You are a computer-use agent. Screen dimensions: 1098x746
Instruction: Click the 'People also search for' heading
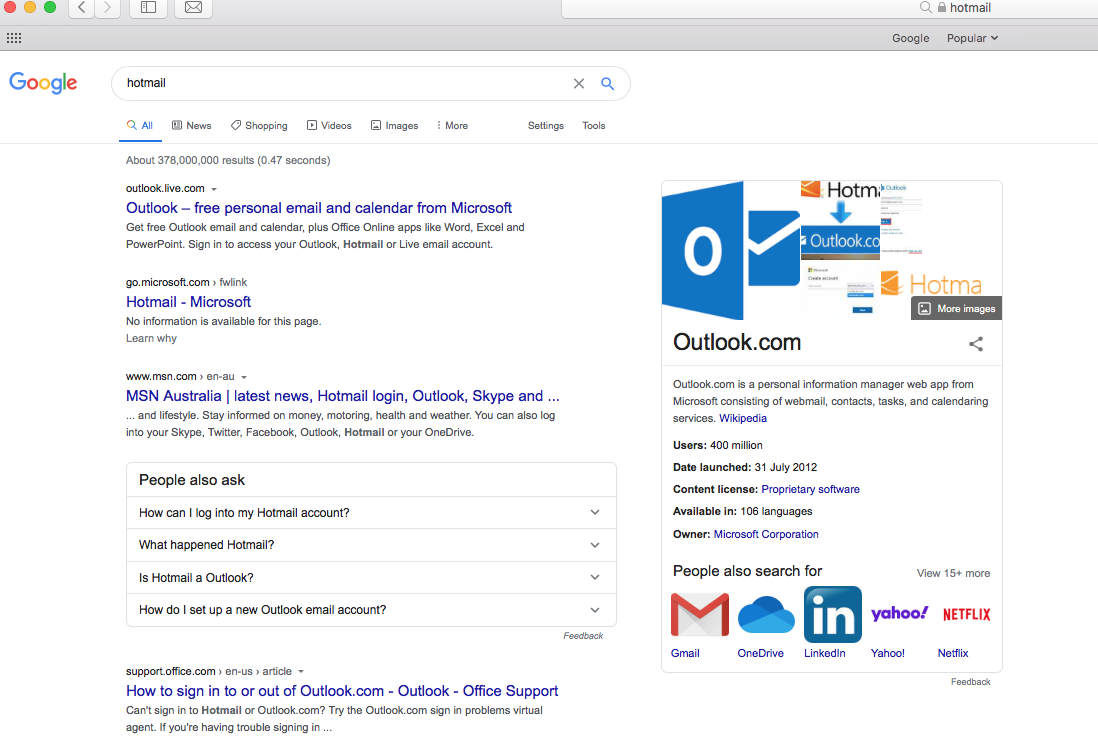tap(747, 571)
